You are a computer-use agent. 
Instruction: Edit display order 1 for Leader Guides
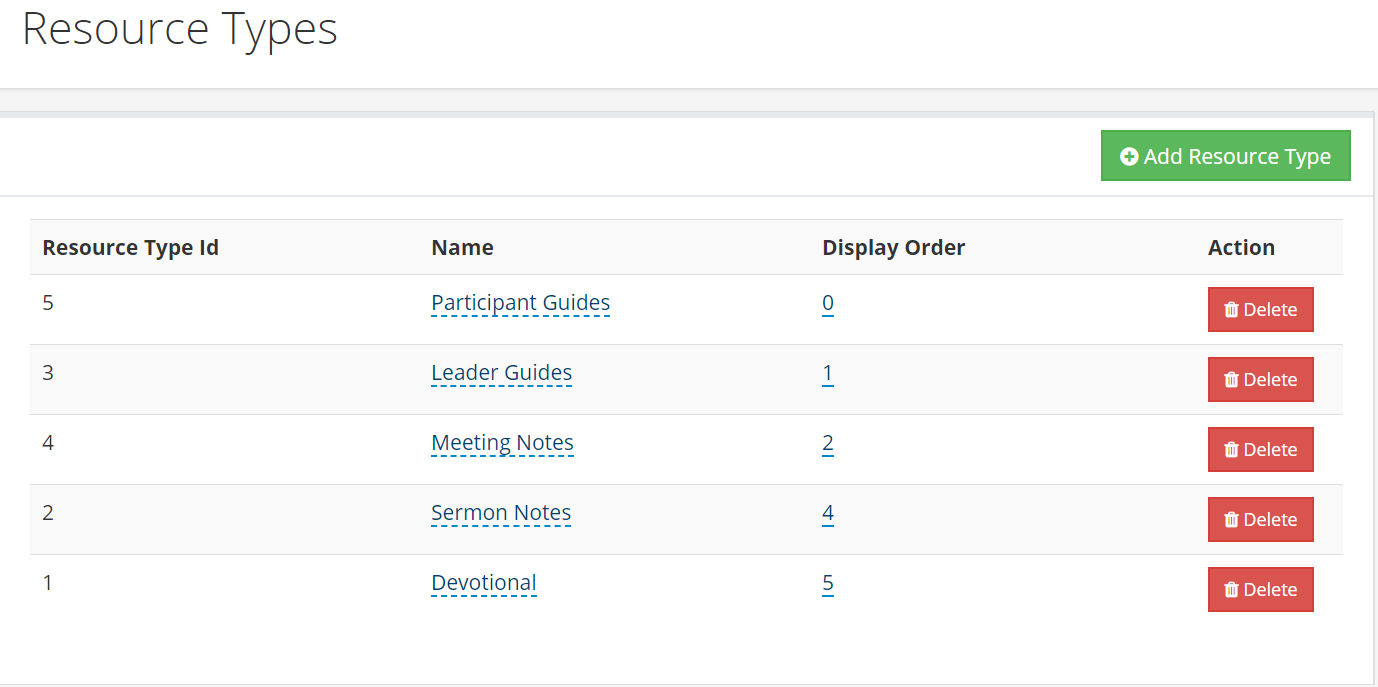(x=827, y=372)
